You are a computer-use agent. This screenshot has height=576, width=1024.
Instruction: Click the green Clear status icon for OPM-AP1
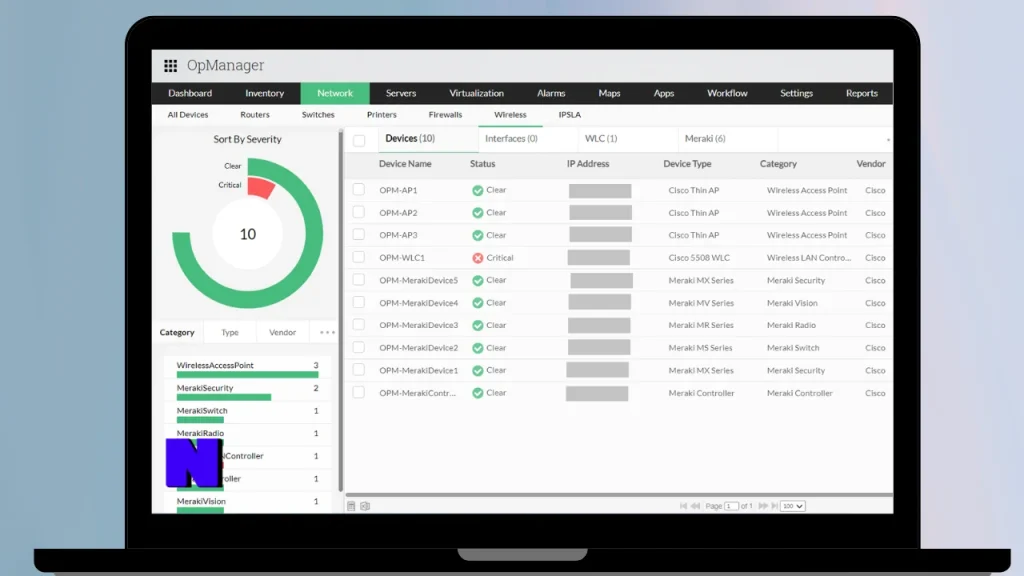coord(477,191)
